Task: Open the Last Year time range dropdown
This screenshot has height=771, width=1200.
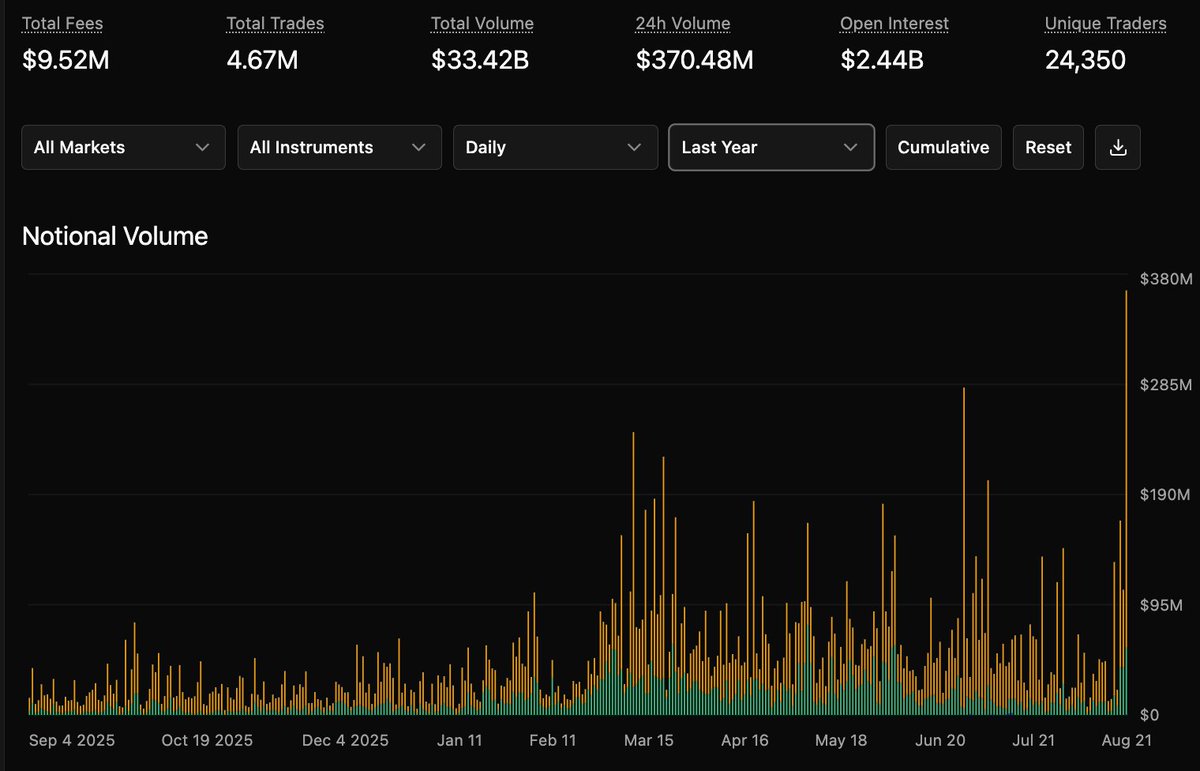Action: point(771,147)
